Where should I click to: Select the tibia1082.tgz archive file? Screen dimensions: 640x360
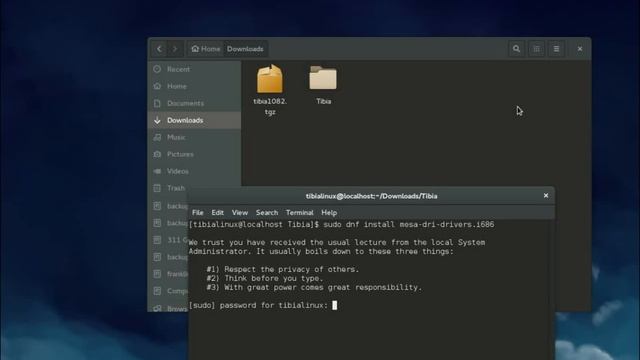point(270,90)
